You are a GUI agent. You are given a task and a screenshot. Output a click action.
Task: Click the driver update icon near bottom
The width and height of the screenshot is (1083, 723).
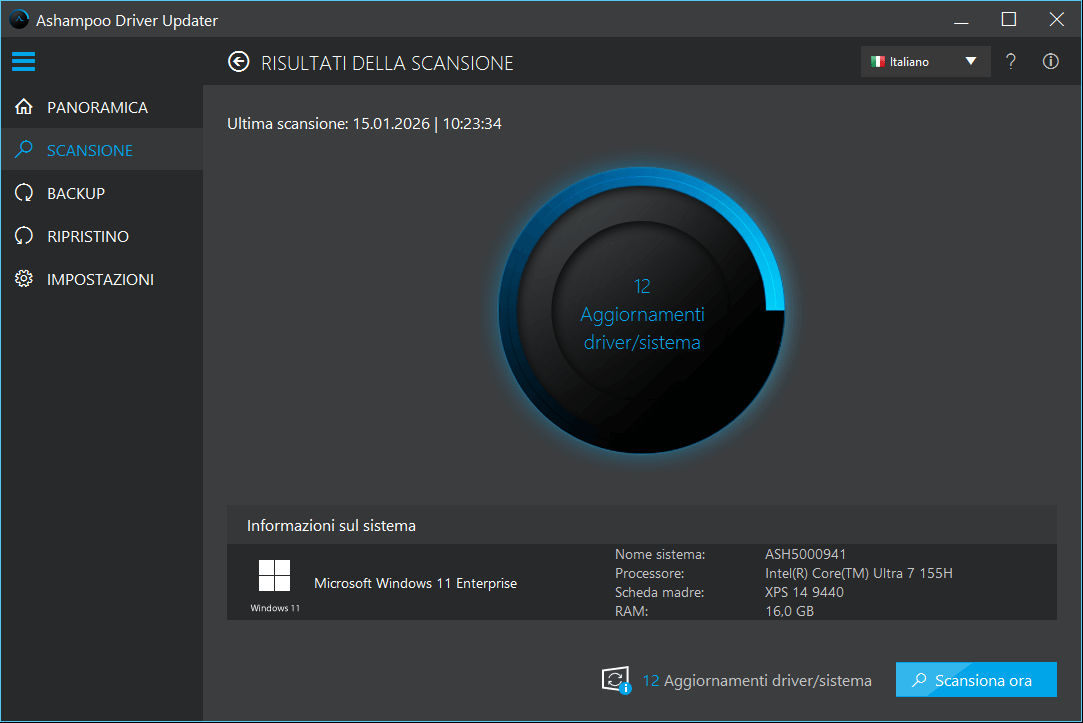click(615, 680)
